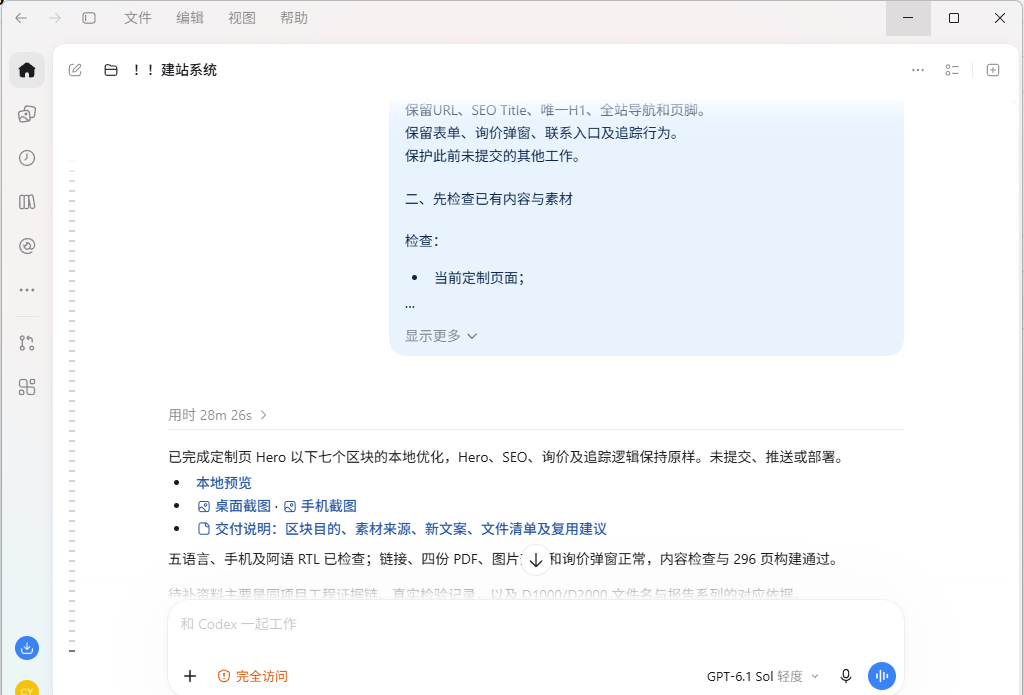Open the 视图 menu
The width and height of the screenshot is (1024, 695).
point(242,18)
